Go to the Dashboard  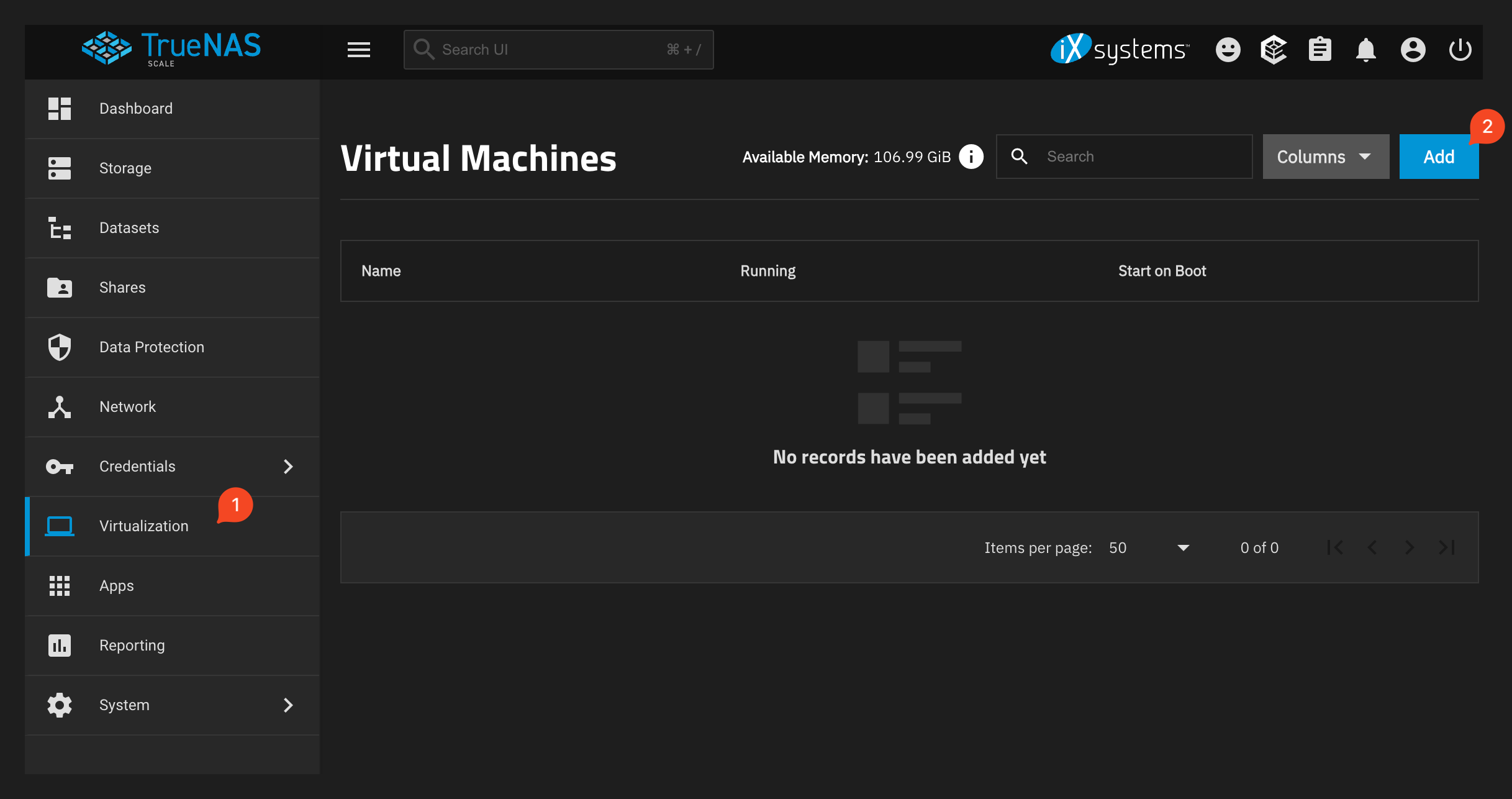(x=135, y=108)
